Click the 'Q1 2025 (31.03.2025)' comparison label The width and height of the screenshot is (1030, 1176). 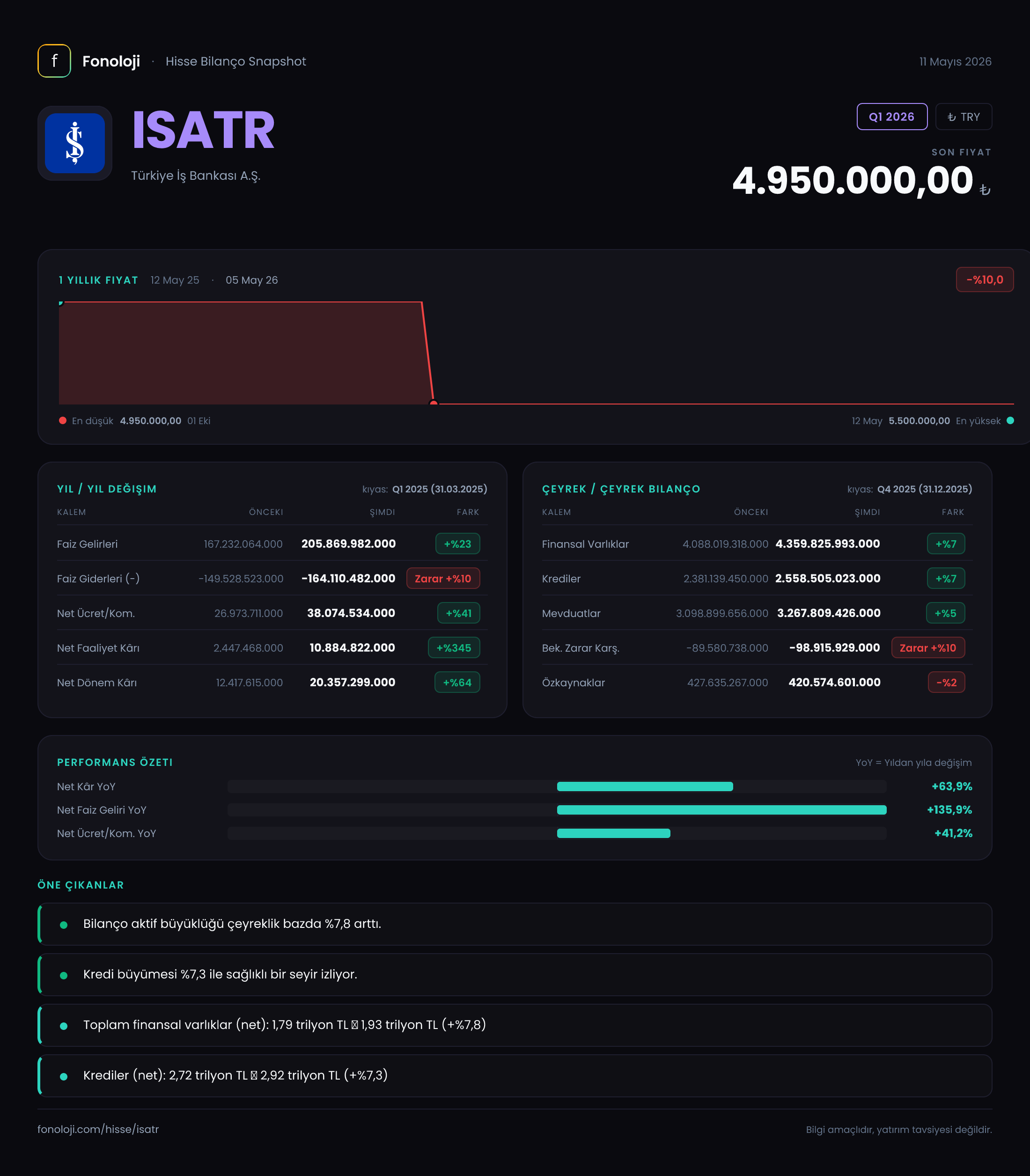[440, 489]
